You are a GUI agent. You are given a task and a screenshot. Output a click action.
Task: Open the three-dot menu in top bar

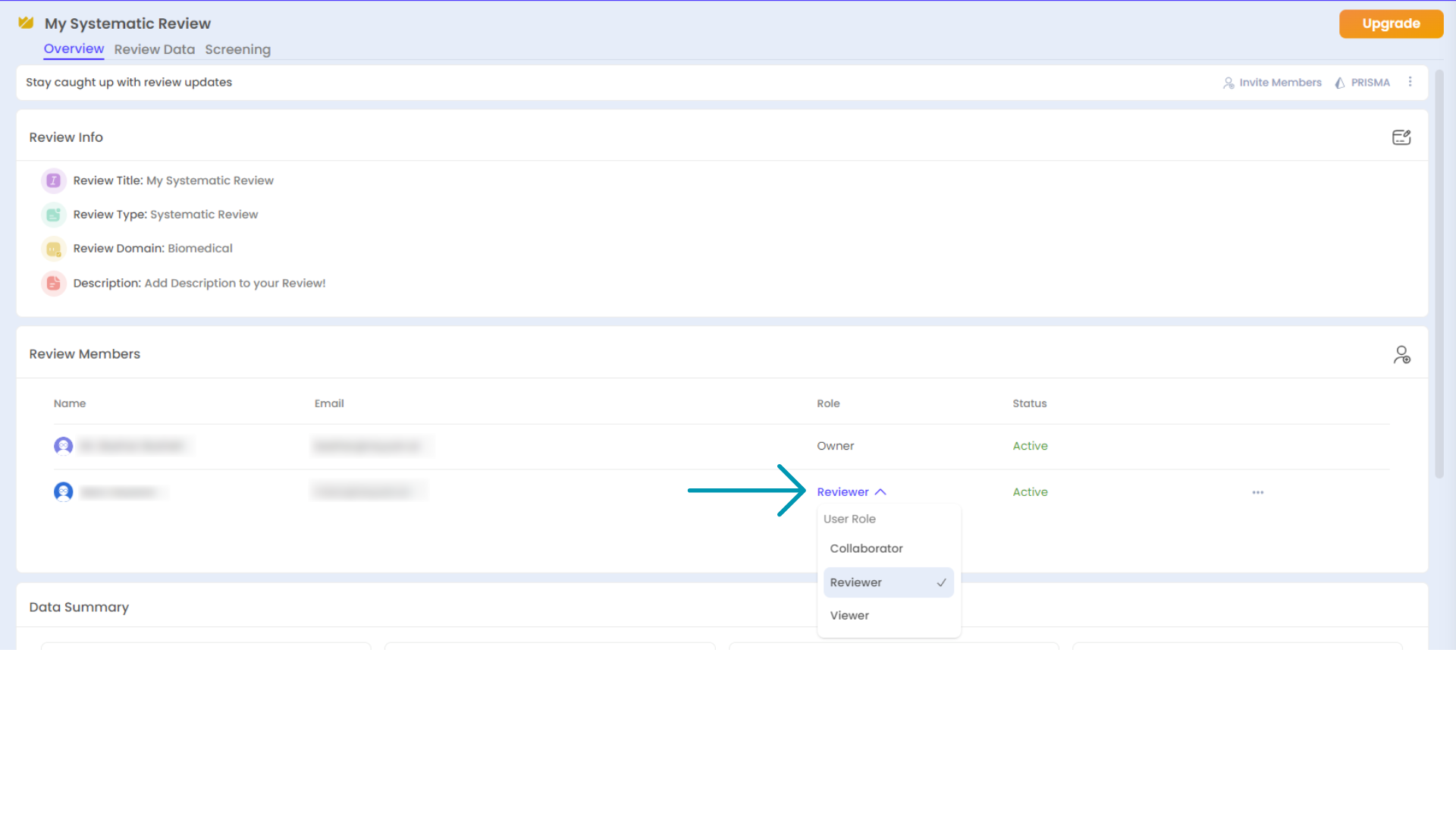[x=1410, y=82]
